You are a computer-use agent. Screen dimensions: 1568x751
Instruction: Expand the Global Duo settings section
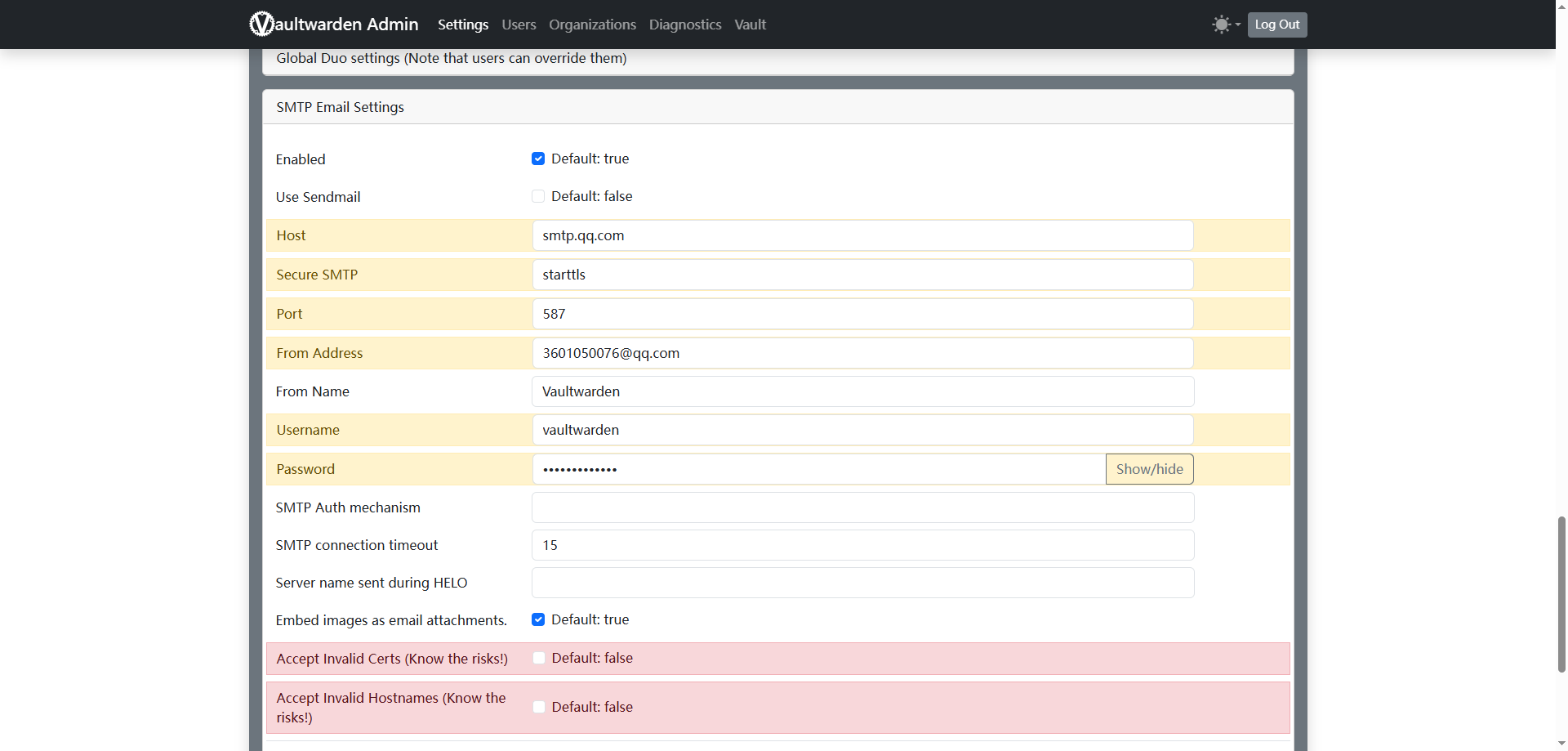click(451, 59)
